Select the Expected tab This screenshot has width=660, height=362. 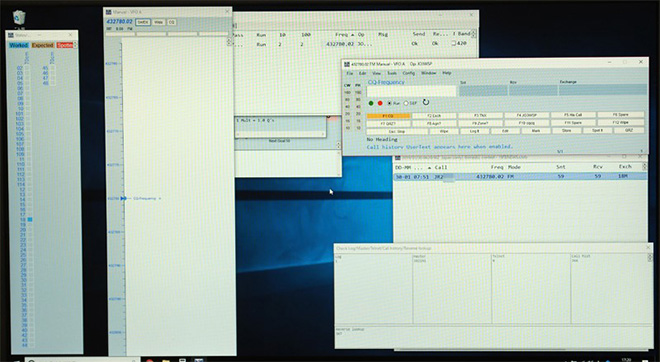coord(43,45)
